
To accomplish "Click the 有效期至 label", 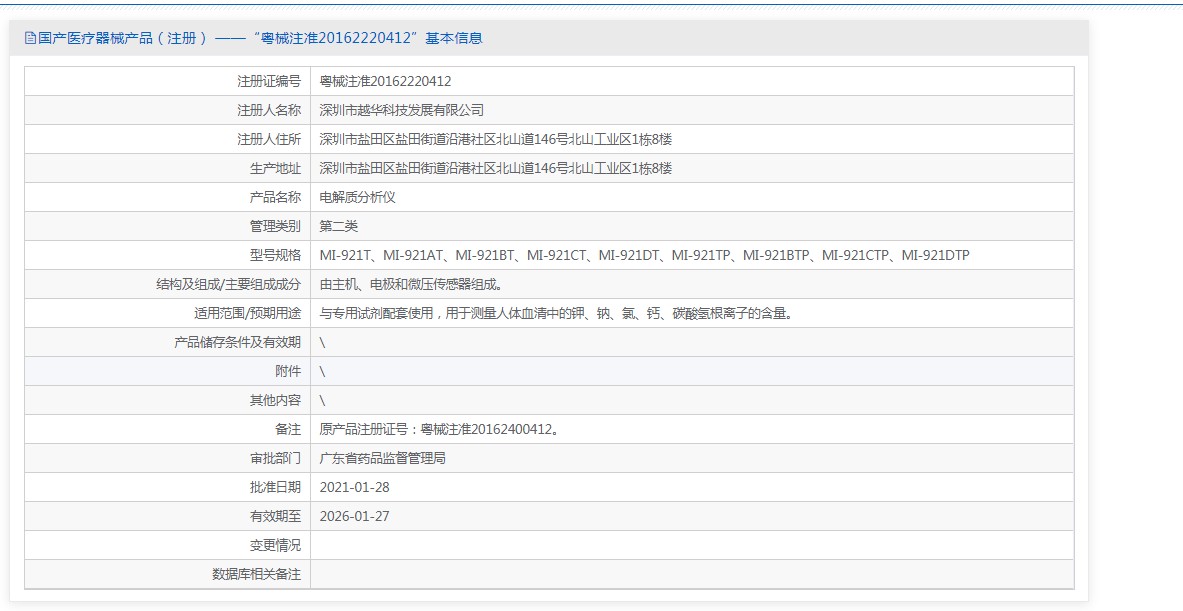I will click(275, 517).
